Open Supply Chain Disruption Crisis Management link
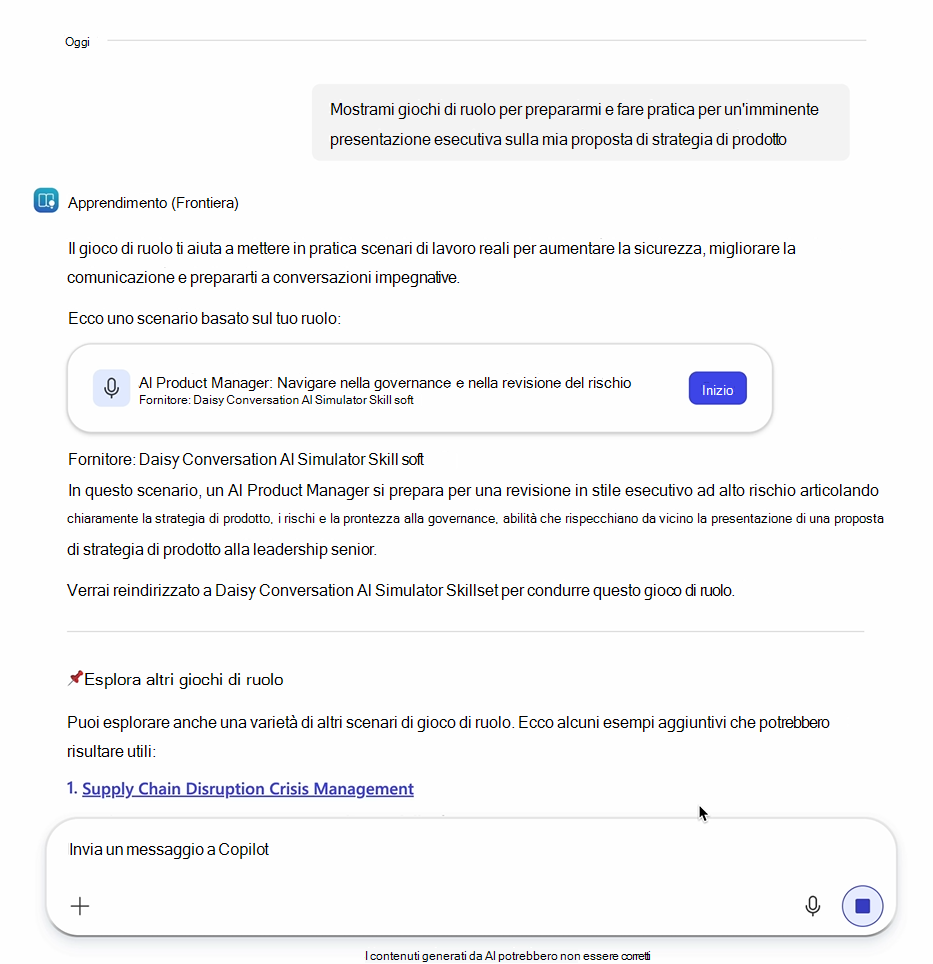The height and width of the screenshot is (964, 933). click(248, 789)
